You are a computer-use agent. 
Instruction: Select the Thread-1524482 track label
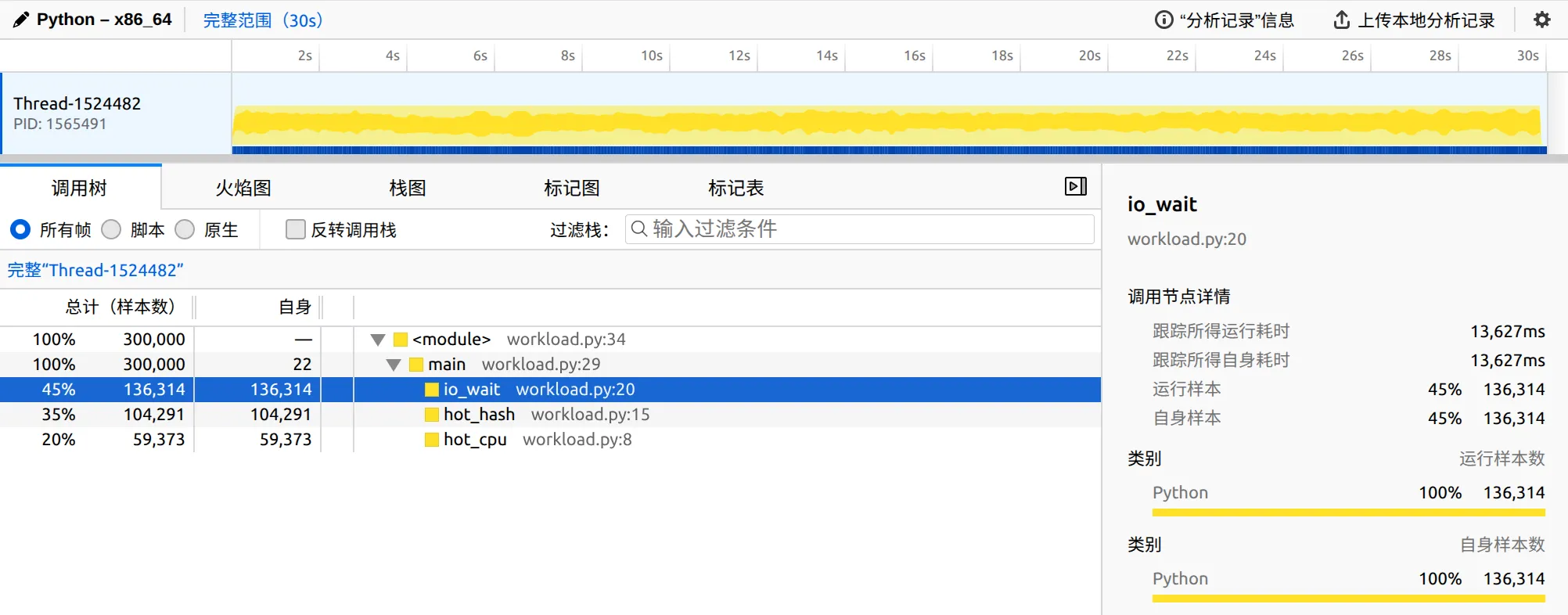click(x=77, y=103)
